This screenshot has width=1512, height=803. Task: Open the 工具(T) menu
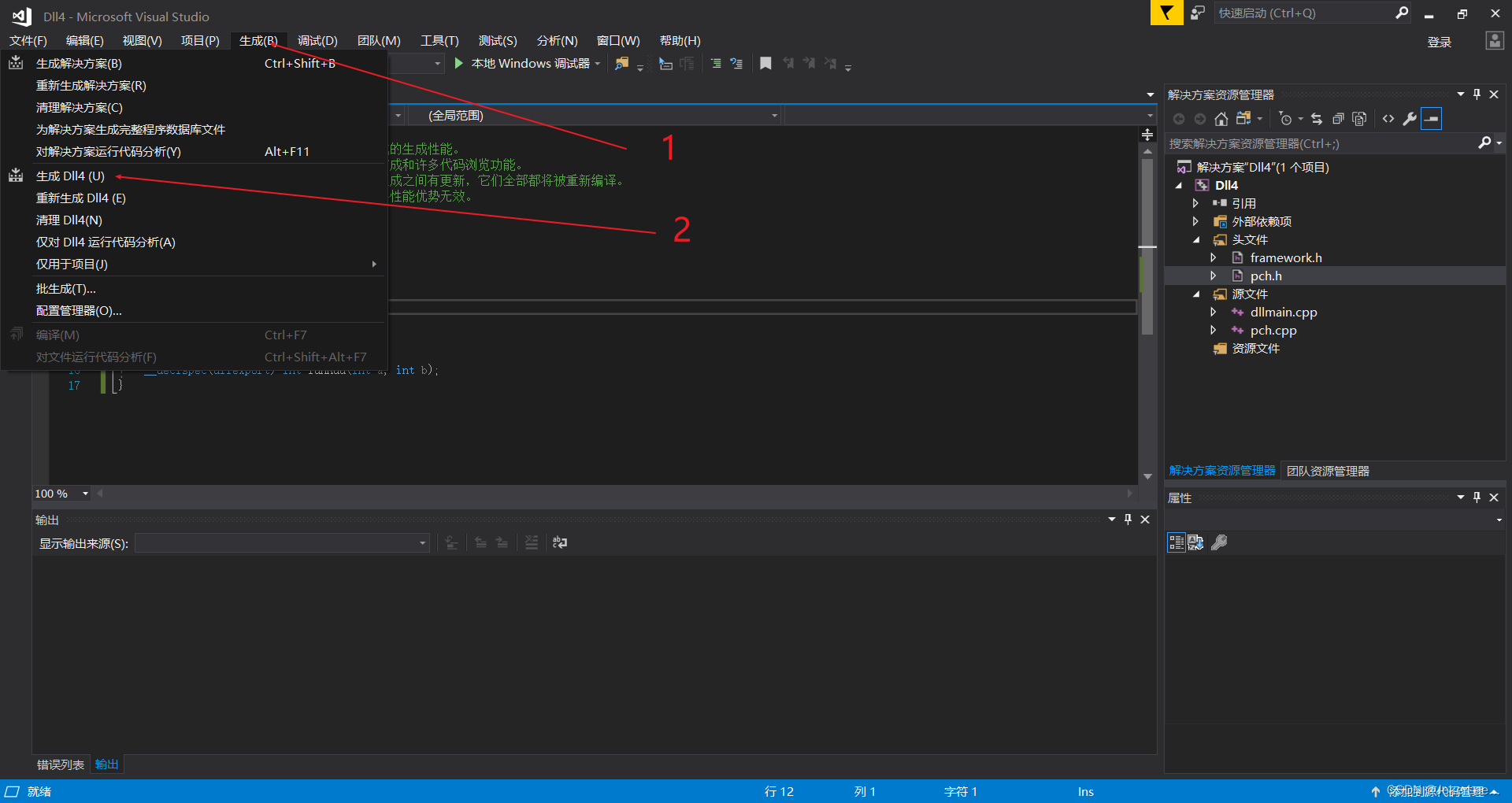click(x=439, y=40)
